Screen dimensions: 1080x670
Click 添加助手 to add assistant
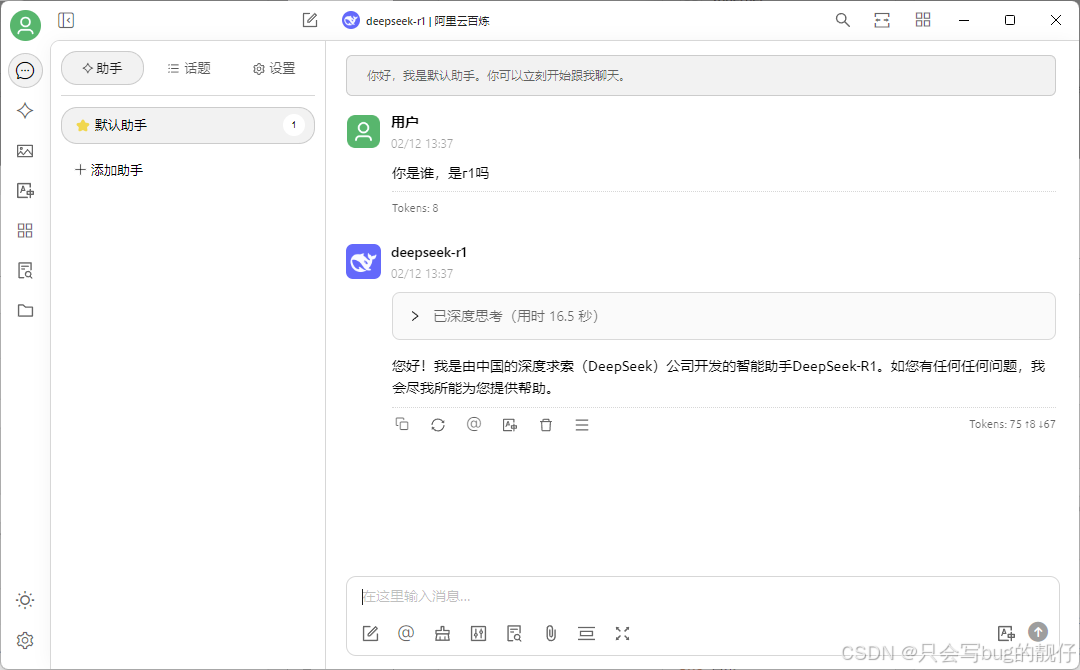(x=109, y=170)
